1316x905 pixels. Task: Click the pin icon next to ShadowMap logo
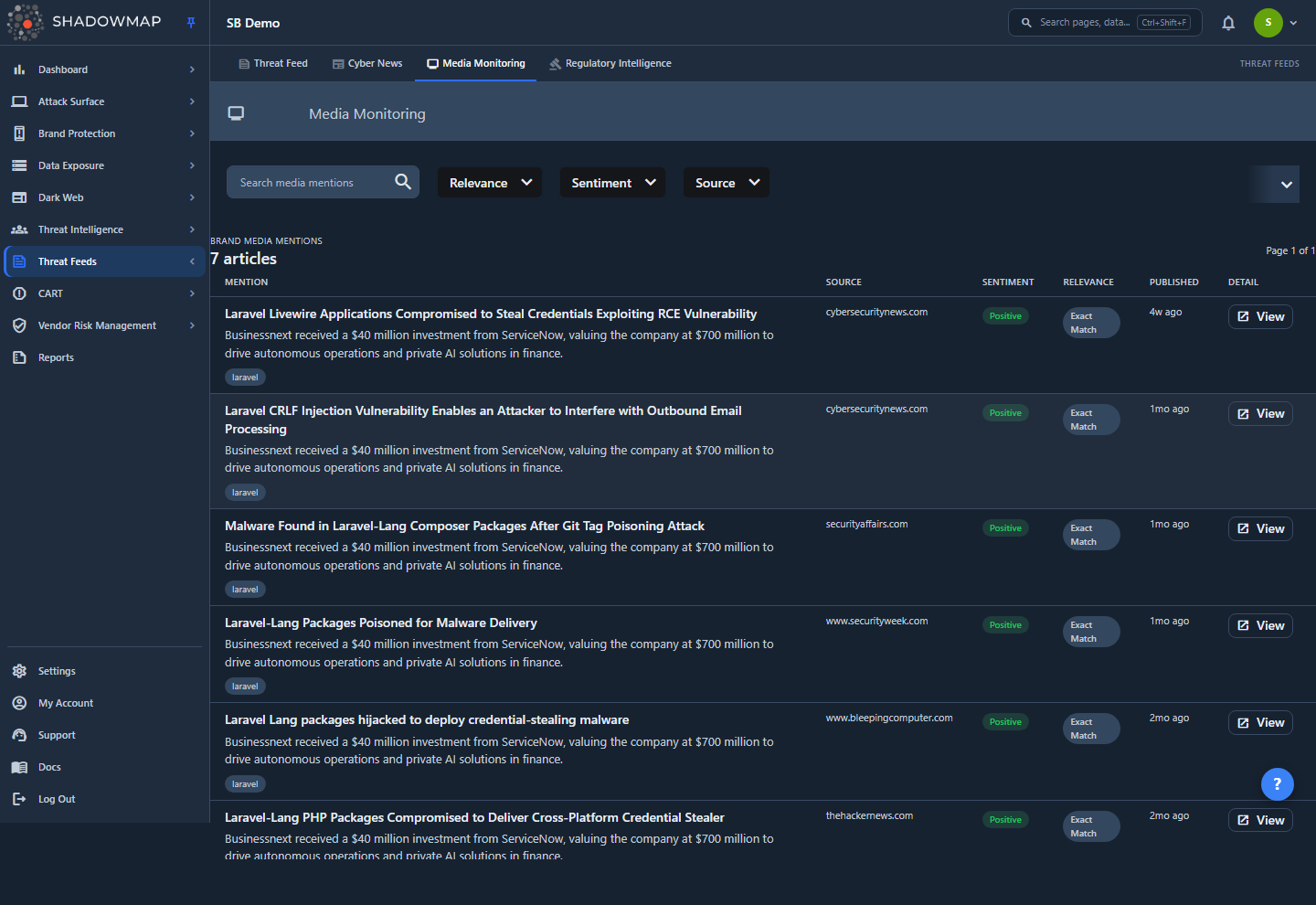[191, 23]
